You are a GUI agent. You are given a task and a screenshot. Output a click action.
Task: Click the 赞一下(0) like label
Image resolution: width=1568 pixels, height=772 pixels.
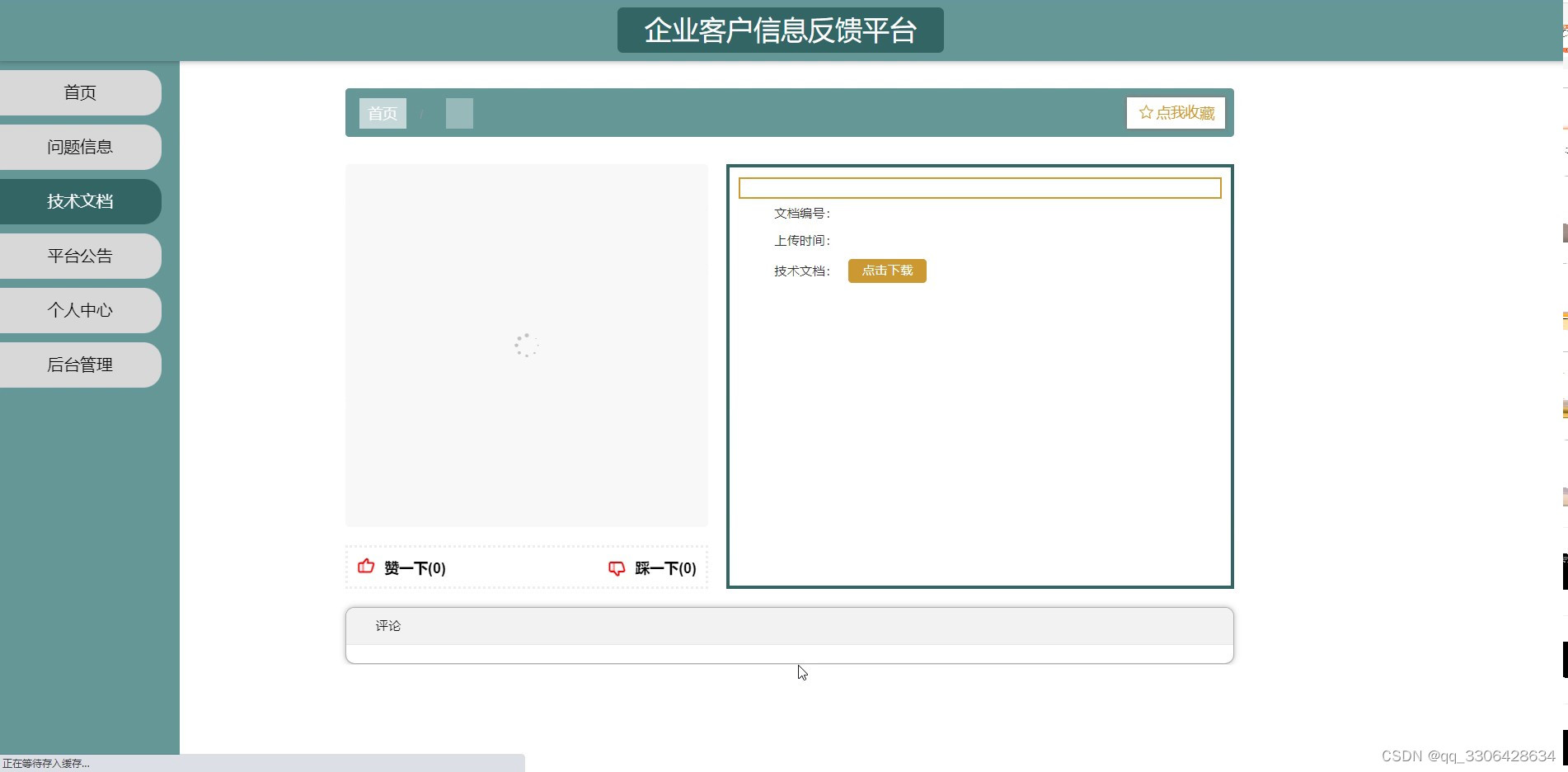tap(415, 568)
